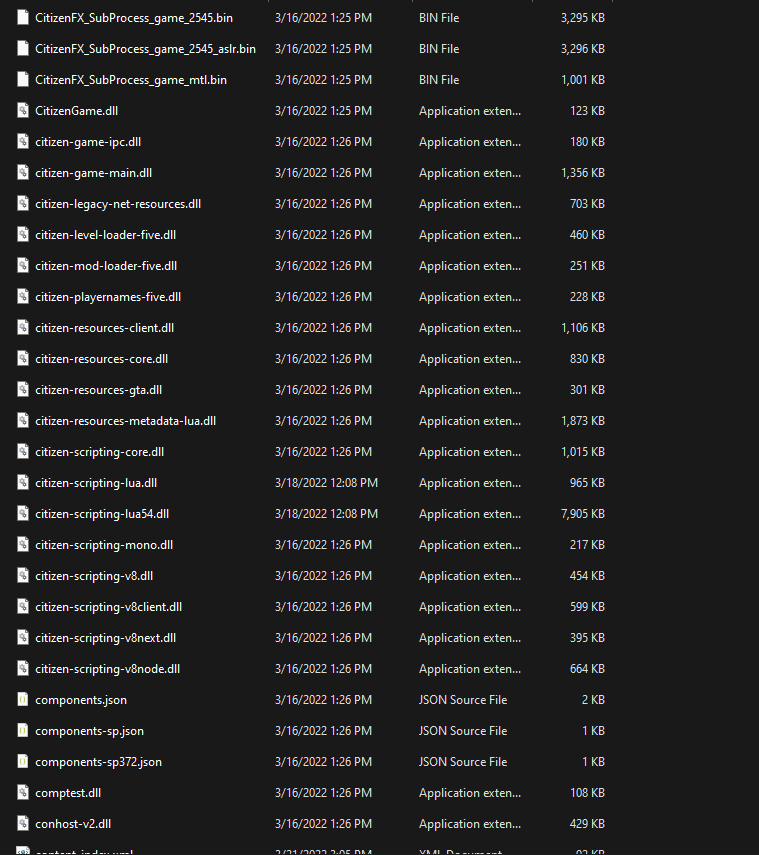Viewport: 759px width, 855px height.
Task: Select the comptest.dll file name
Action: pos(68,793)
